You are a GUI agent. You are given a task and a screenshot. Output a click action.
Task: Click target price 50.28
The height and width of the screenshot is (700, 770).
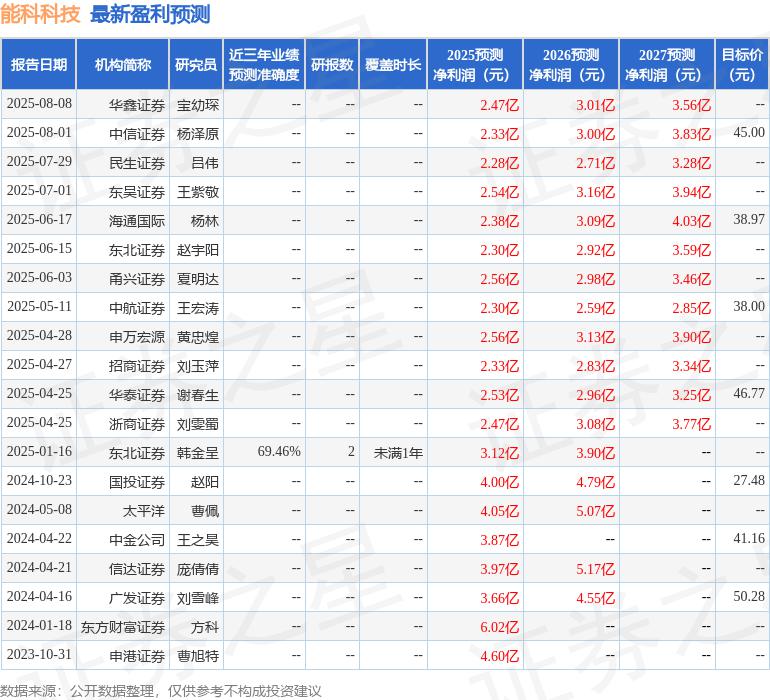coord(749,596)
